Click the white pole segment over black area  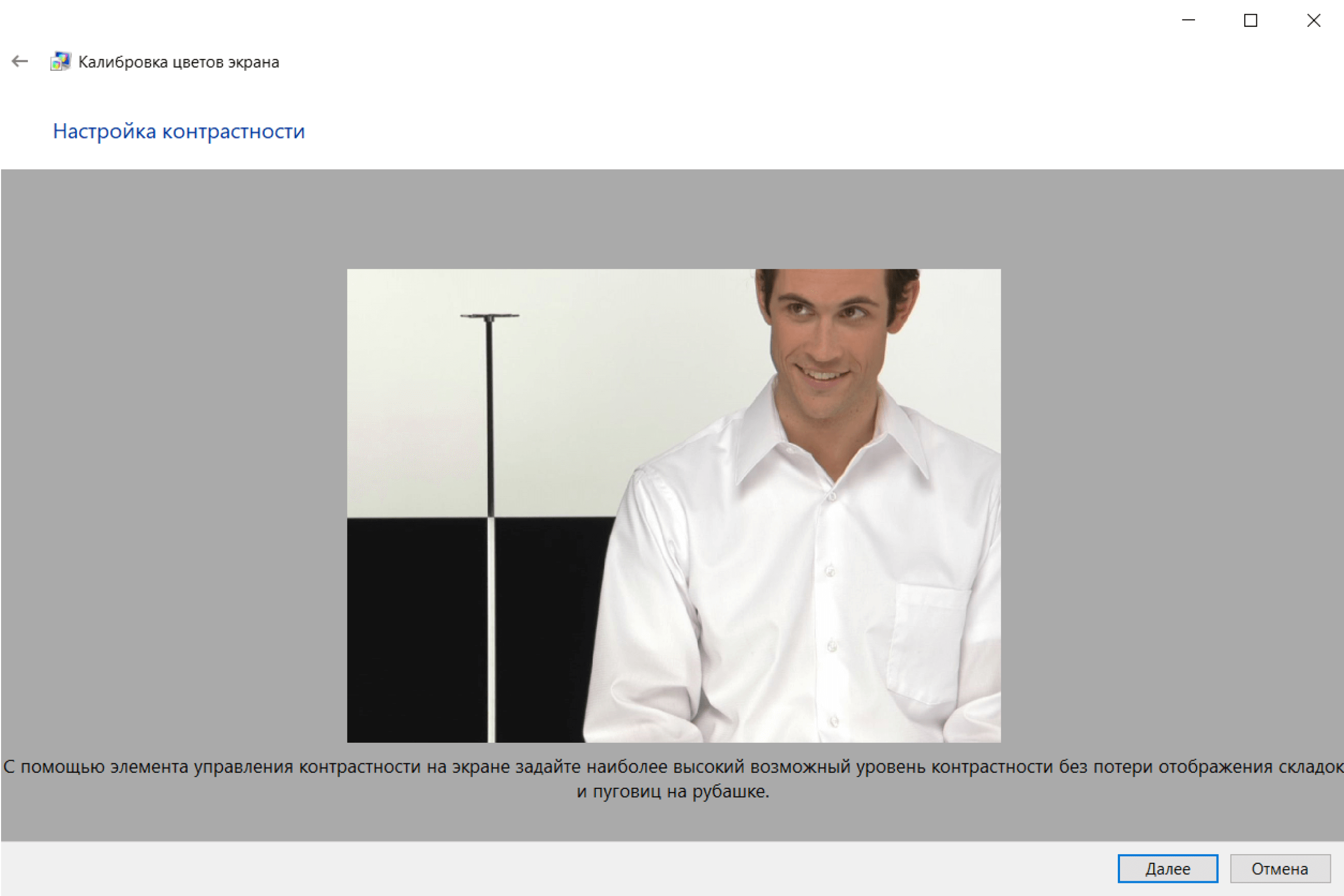click(491, 629)
